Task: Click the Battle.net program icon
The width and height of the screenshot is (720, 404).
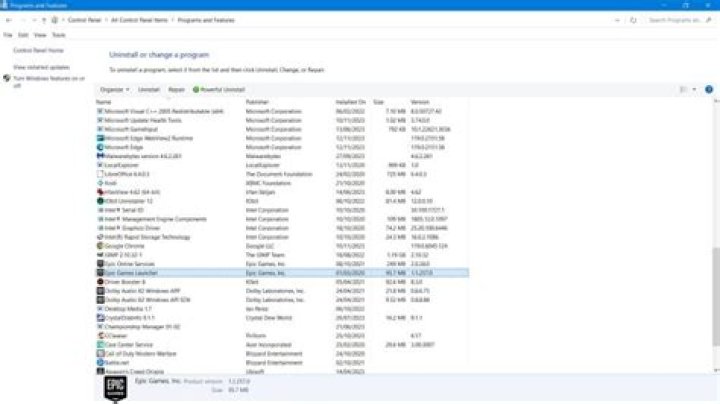Action: point(100,363)
